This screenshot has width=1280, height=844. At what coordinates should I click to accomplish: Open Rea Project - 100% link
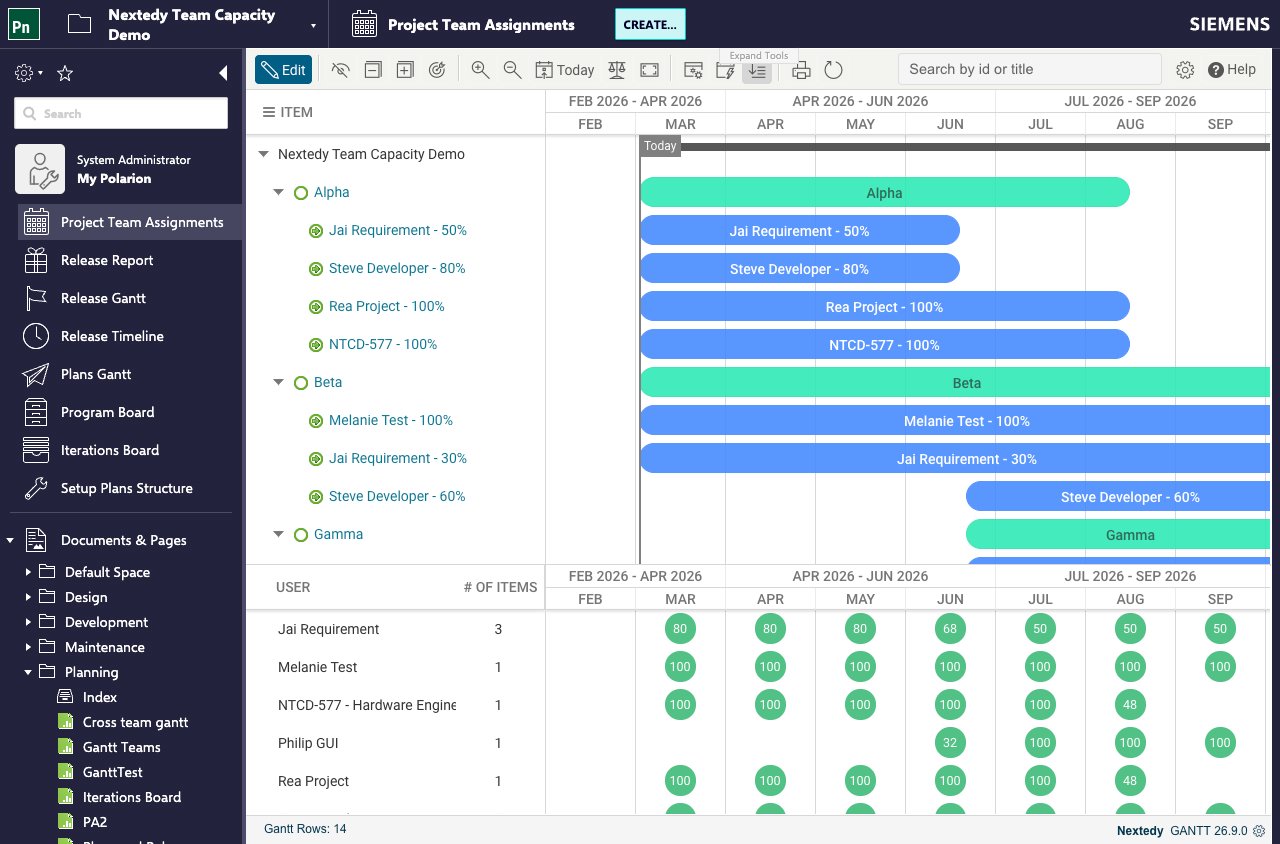click(x=387, y=306)
